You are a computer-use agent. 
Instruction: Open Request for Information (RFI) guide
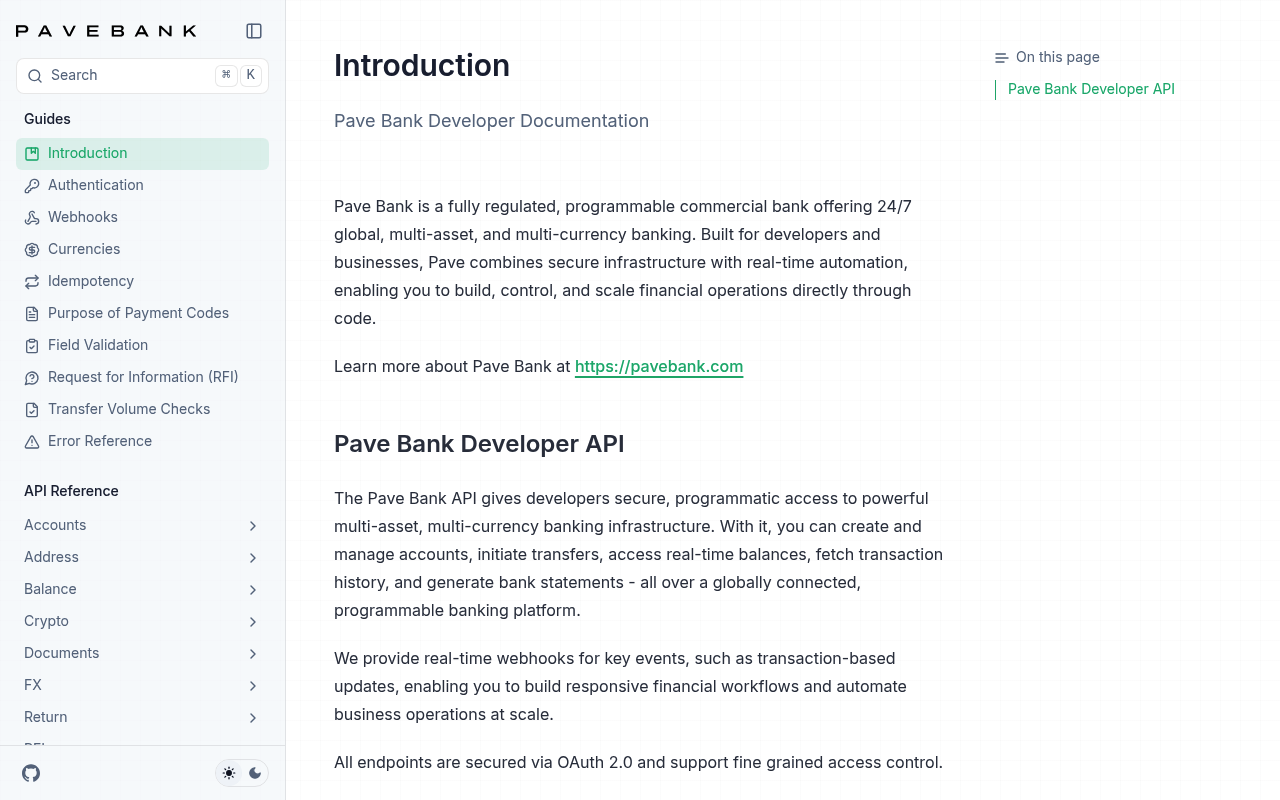tap(142, 377)
